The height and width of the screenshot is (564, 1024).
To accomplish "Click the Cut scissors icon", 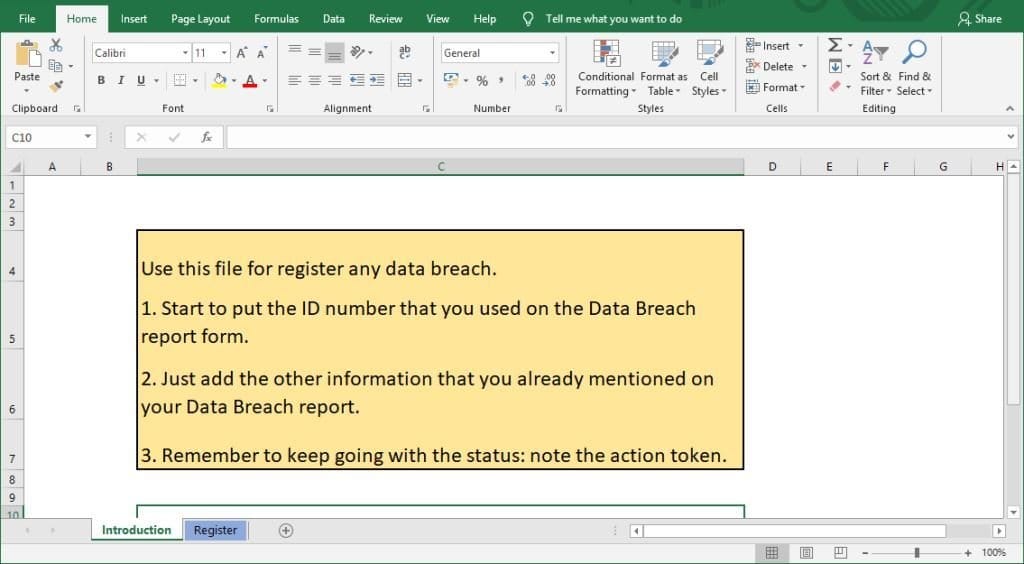I will point(56,45).
